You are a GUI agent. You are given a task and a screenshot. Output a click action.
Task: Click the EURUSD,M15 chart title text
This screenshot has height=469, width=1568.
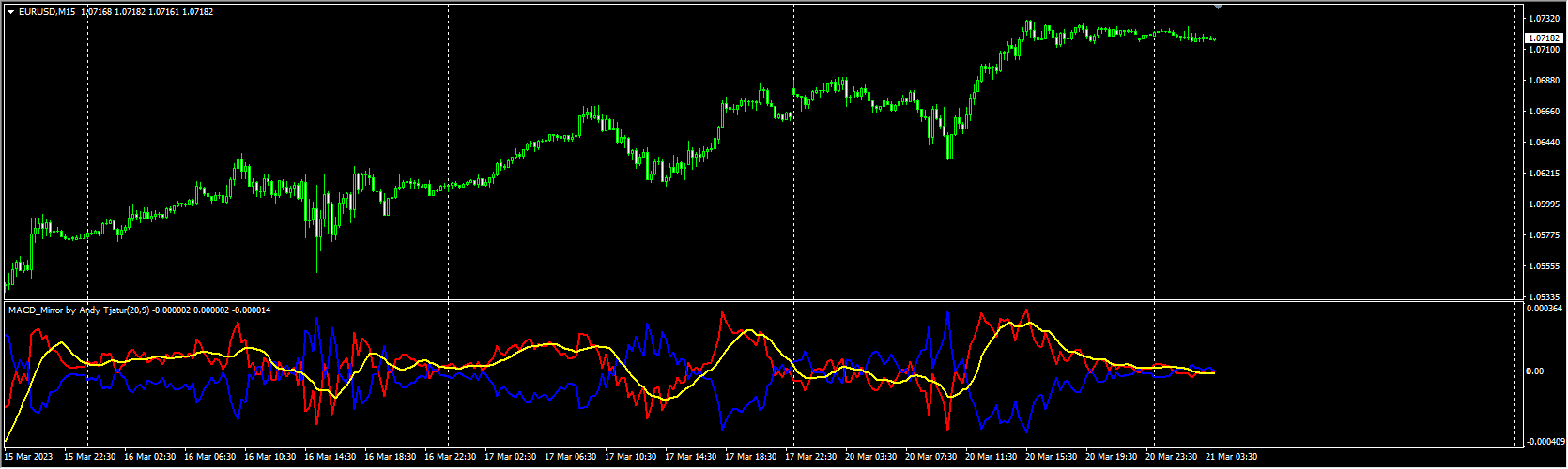47,12
